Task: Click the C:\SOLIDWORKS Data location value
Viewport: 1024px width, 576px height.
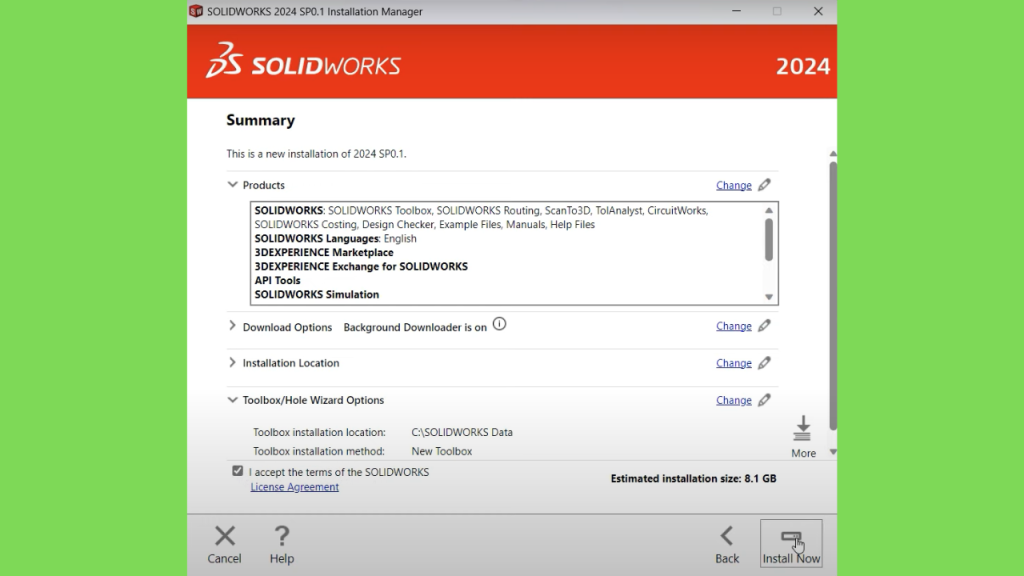Action: pos(462,432)
